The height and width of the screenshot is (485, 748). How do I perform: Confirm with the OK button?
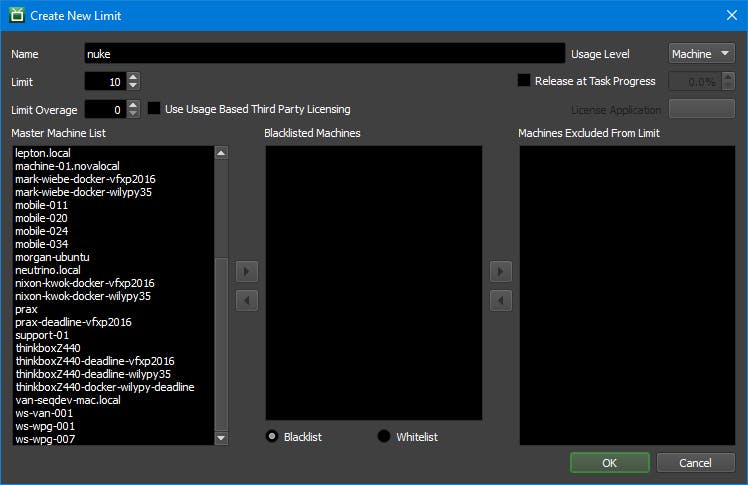point(610,463)
